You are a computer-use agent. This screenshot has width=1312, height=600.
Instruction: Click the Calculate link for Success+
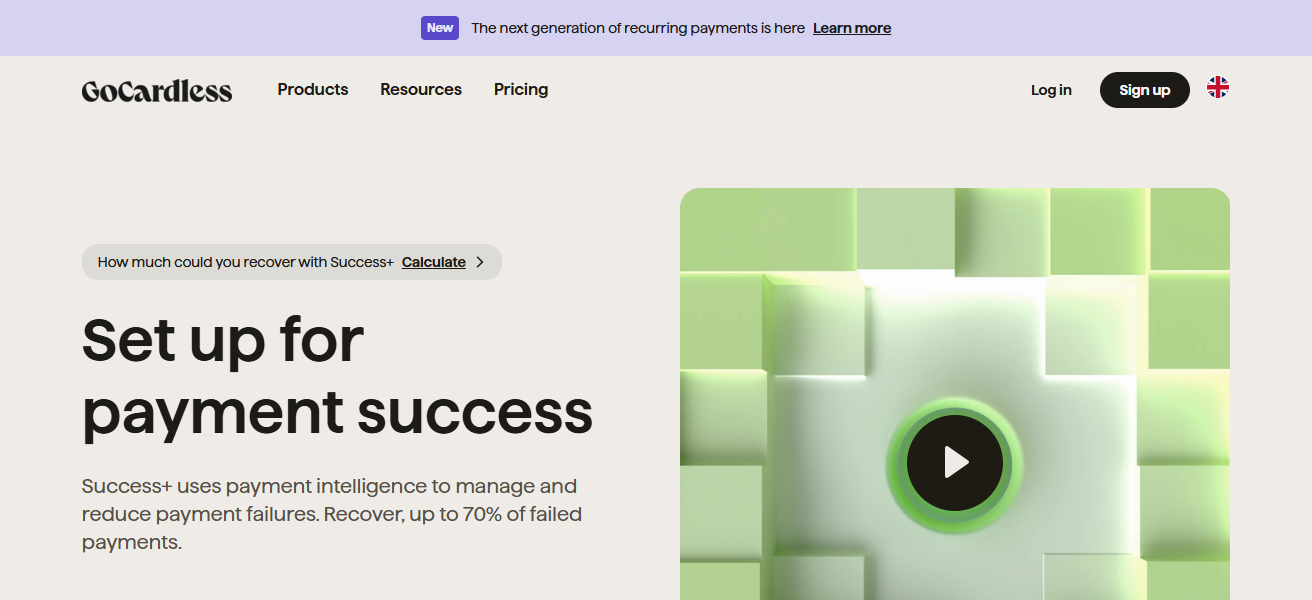[x=433, y=261]
